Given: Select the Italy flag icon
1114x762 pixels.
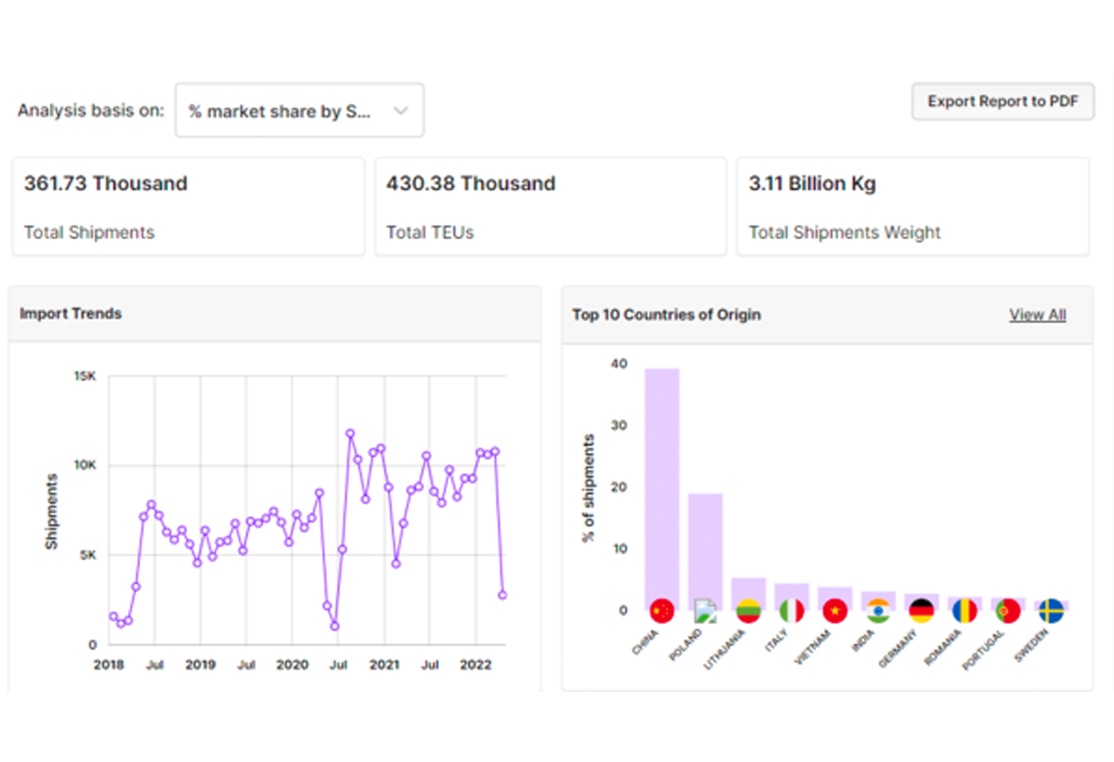Looking at the screenshot, I should click(791, 611).
